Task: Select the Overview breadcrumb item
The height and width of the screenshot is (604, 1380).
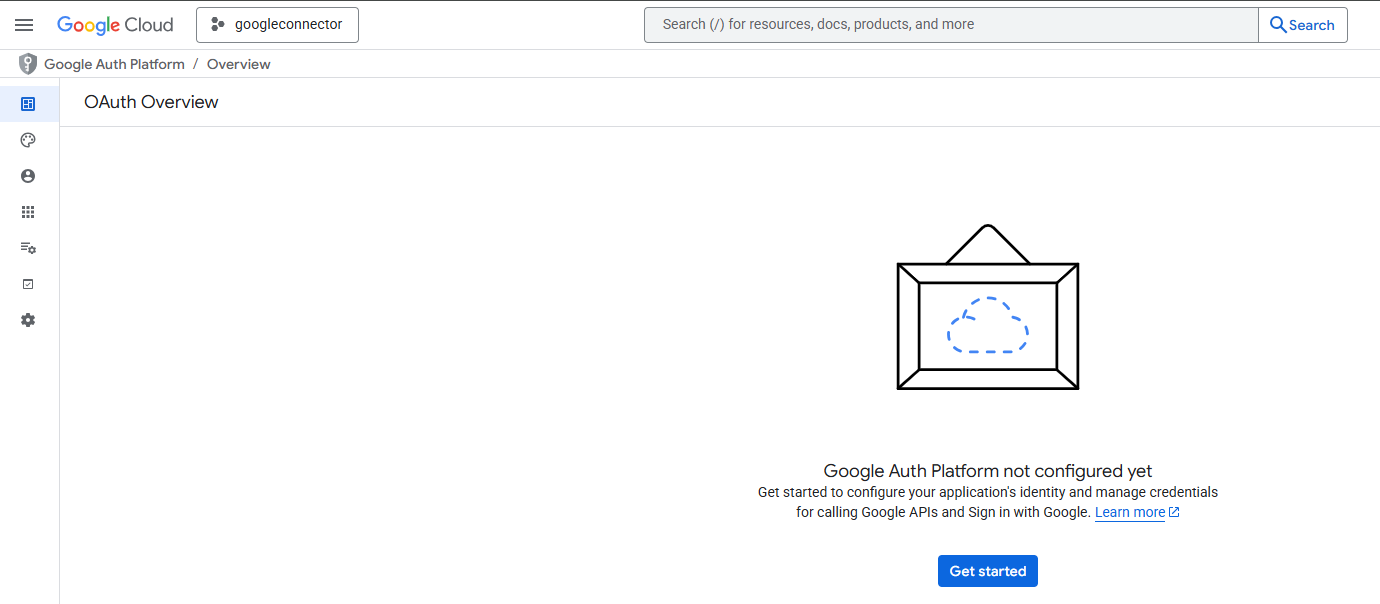Action: pyautogui.click(x=239, y=64)
